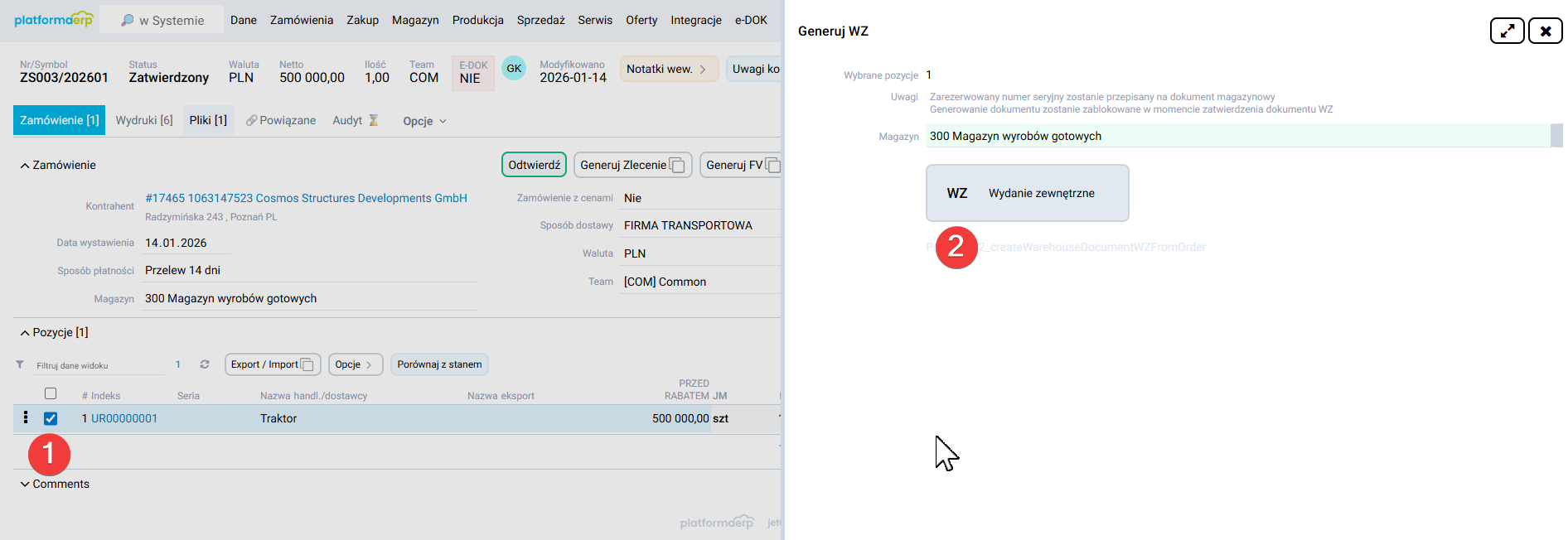
Task: Click the Sposób dostawy FIRMA TRANSPORTOWA field
Action: pos(700,225)
